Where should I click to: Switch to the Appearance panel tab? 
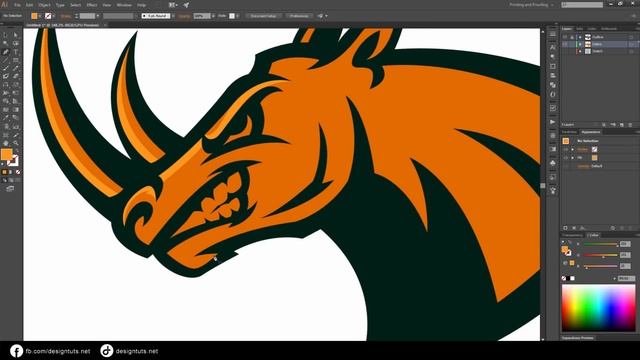(591, 132)
